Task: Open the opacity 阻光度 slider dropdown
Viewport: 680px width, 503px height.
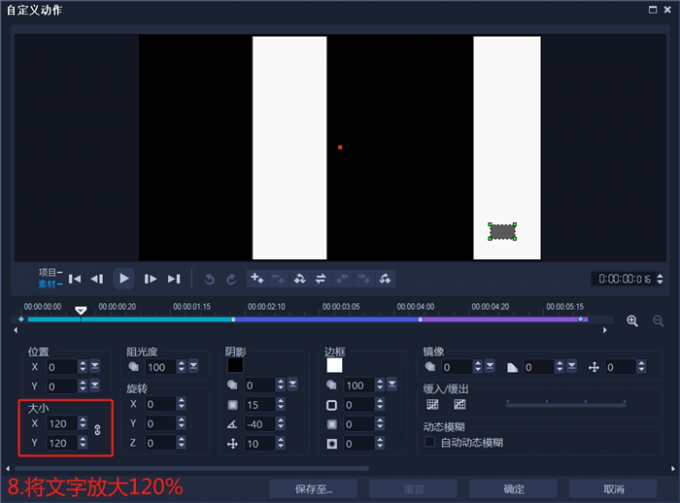Action: click(x=193, y=366)
